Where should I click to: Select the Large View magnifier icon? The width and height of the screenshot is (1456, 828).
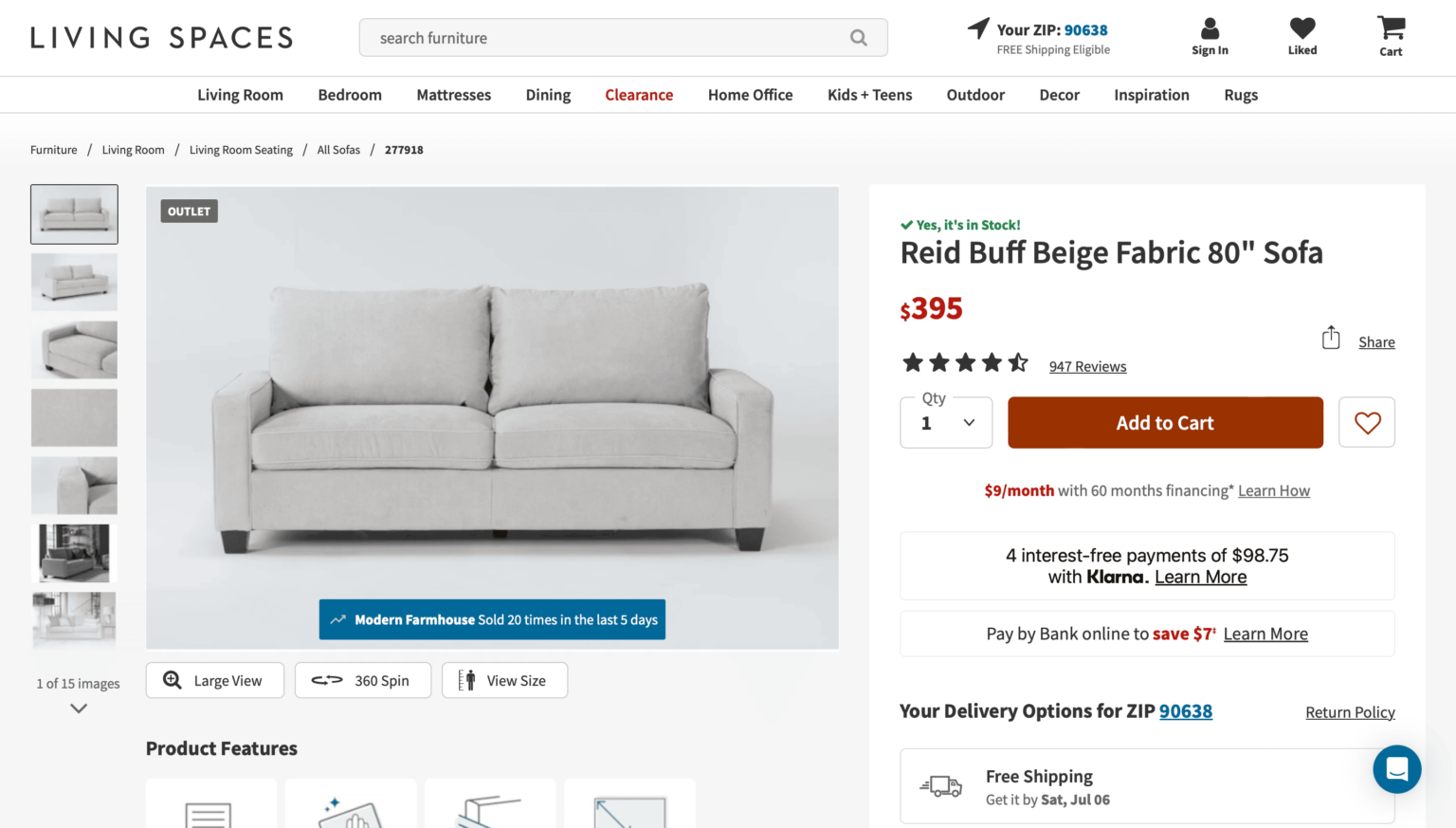[x=172, y=680]
